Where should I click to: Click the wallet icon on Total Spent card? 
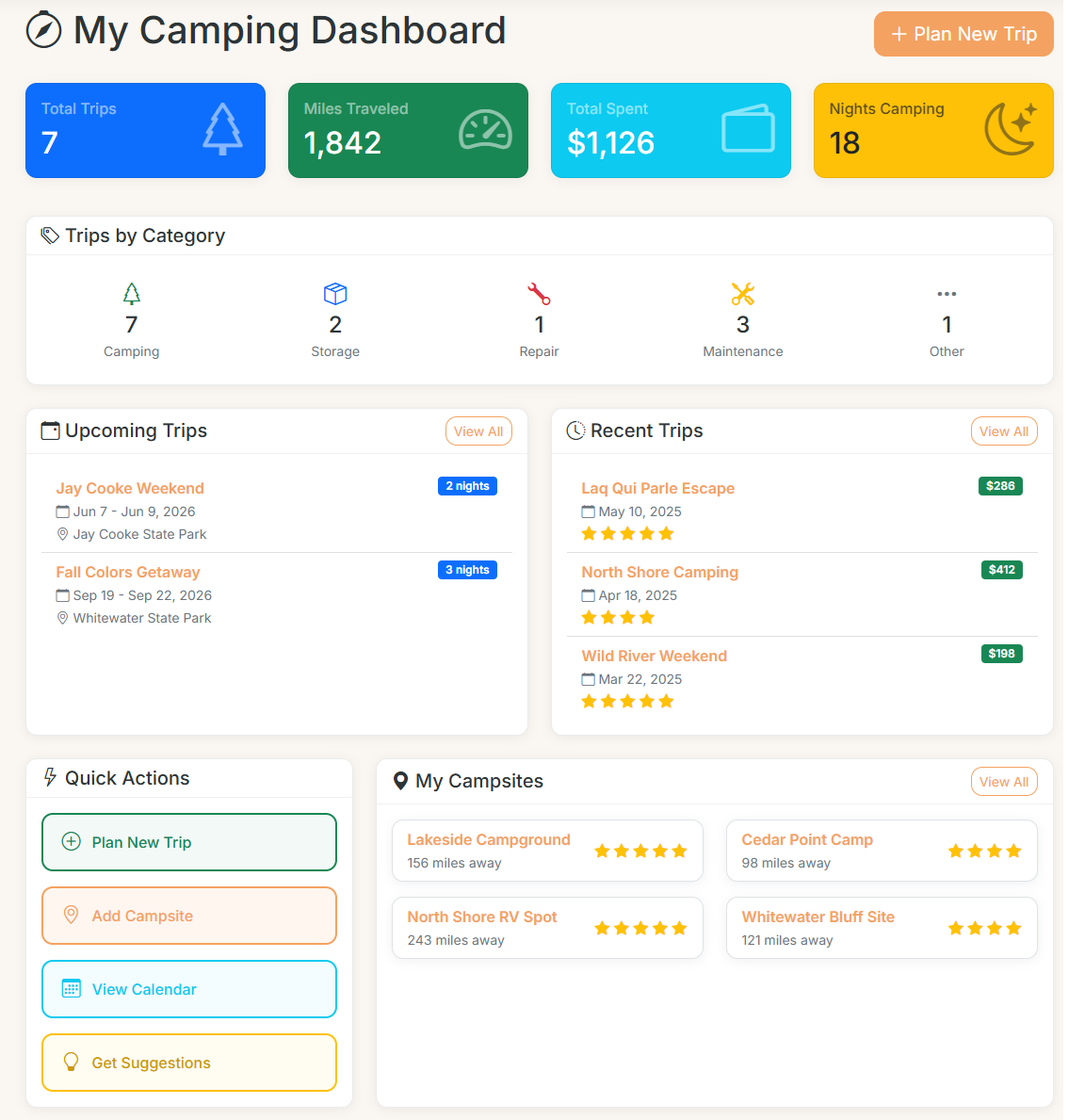[x=748, y=130]
